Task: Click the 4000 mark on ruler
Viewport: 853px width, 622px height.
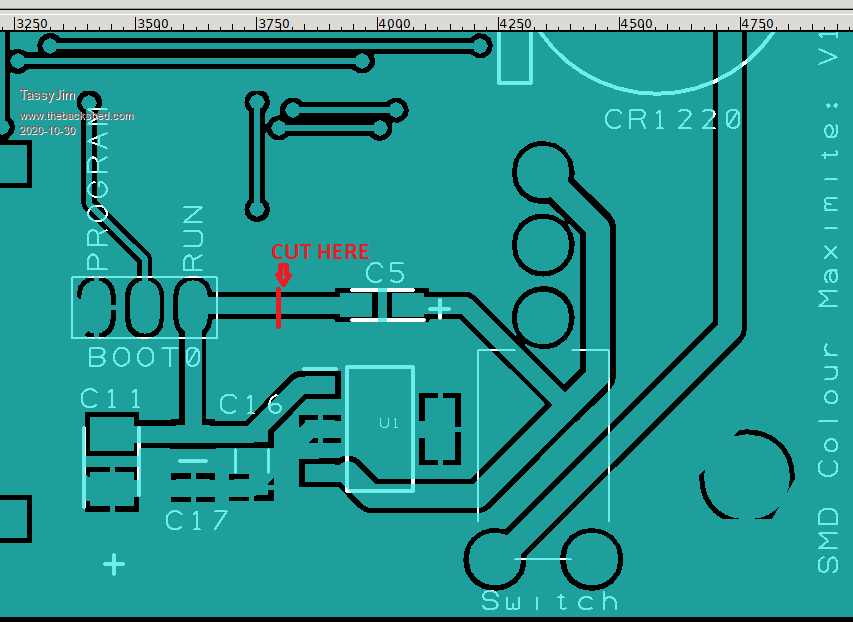Action: [x=394, y=22]
